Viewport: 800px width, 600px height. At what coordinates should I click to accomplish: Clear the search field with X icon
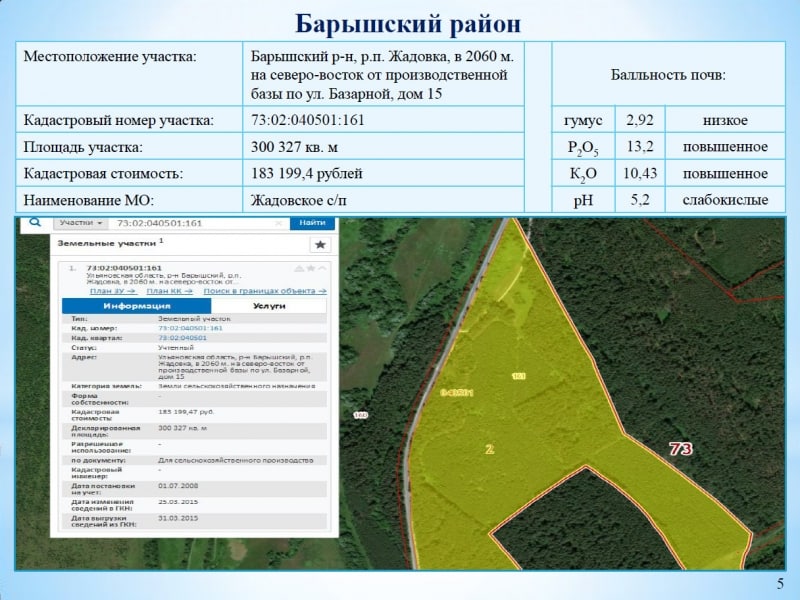279,223
